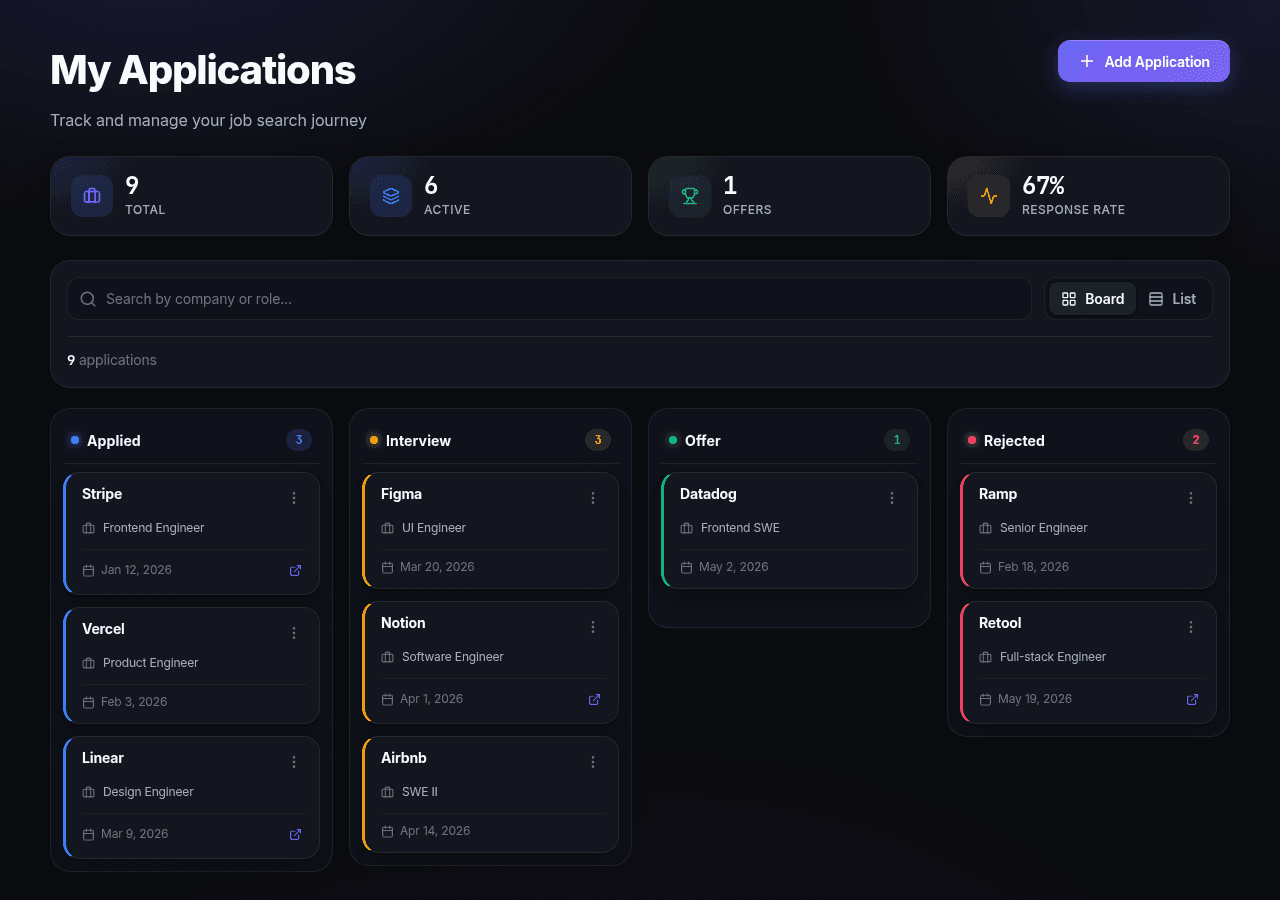Image resolution: width=1280 pixels, height=900 pixels.
Task: Open the Vercel card options menu
Action: pos(294,633)
